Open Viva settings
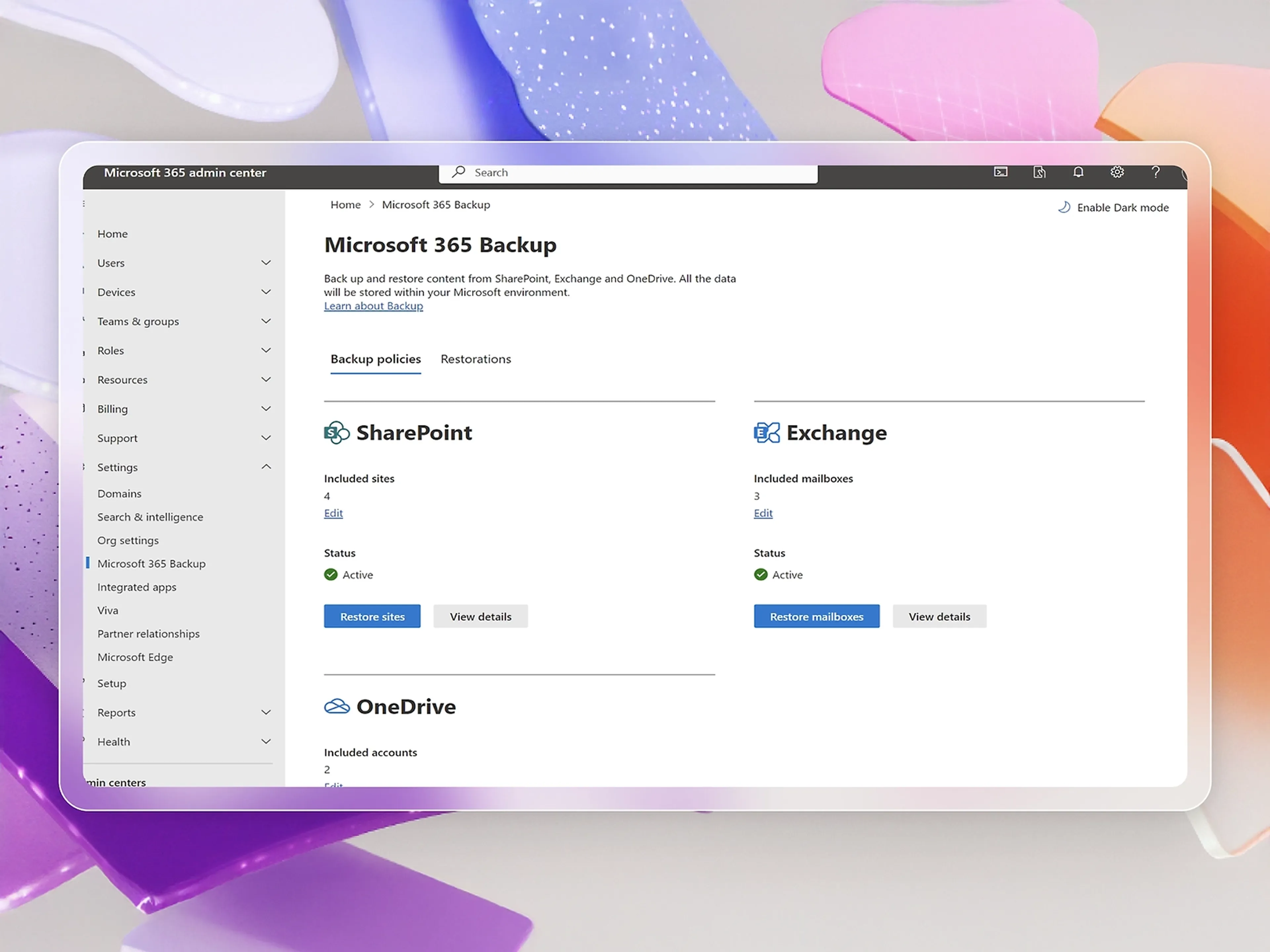 tap(108, 611)
